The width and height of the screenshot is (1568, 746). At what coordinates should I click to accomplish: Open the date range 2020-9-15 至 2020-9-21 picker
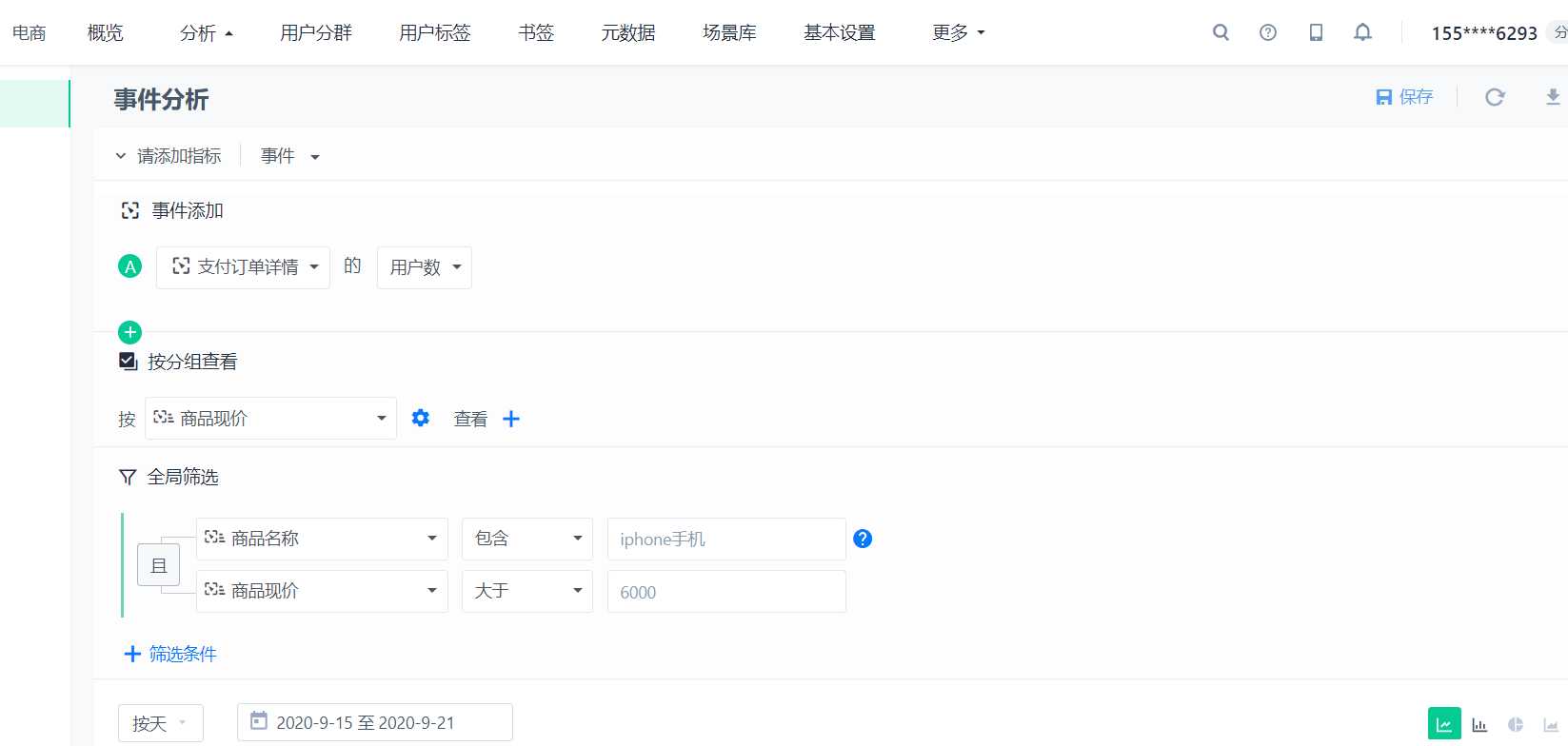[x=375, y=722]
